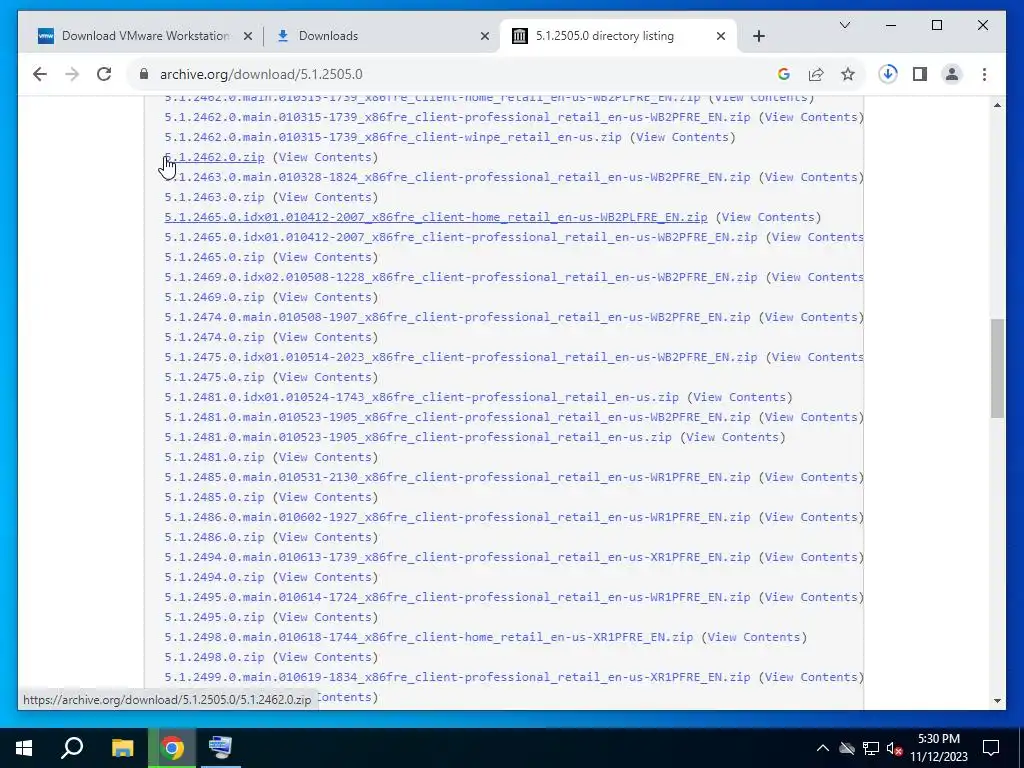Download 5.1.2462.0.zip file

214,157
